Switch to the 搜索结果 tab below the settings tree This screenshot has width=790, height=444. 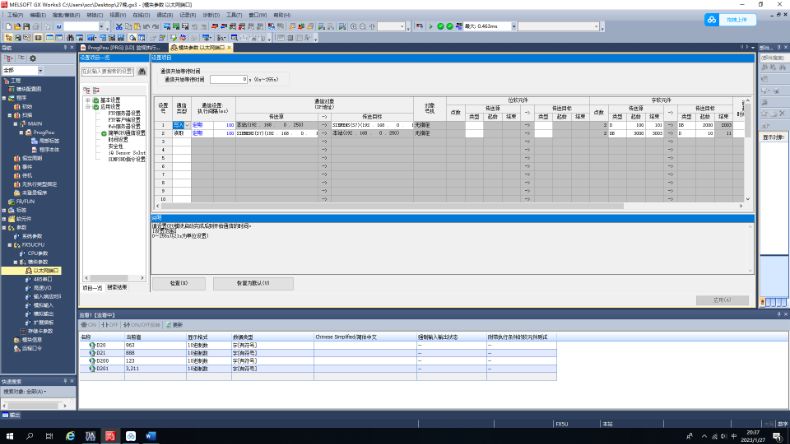coord(117,287)
